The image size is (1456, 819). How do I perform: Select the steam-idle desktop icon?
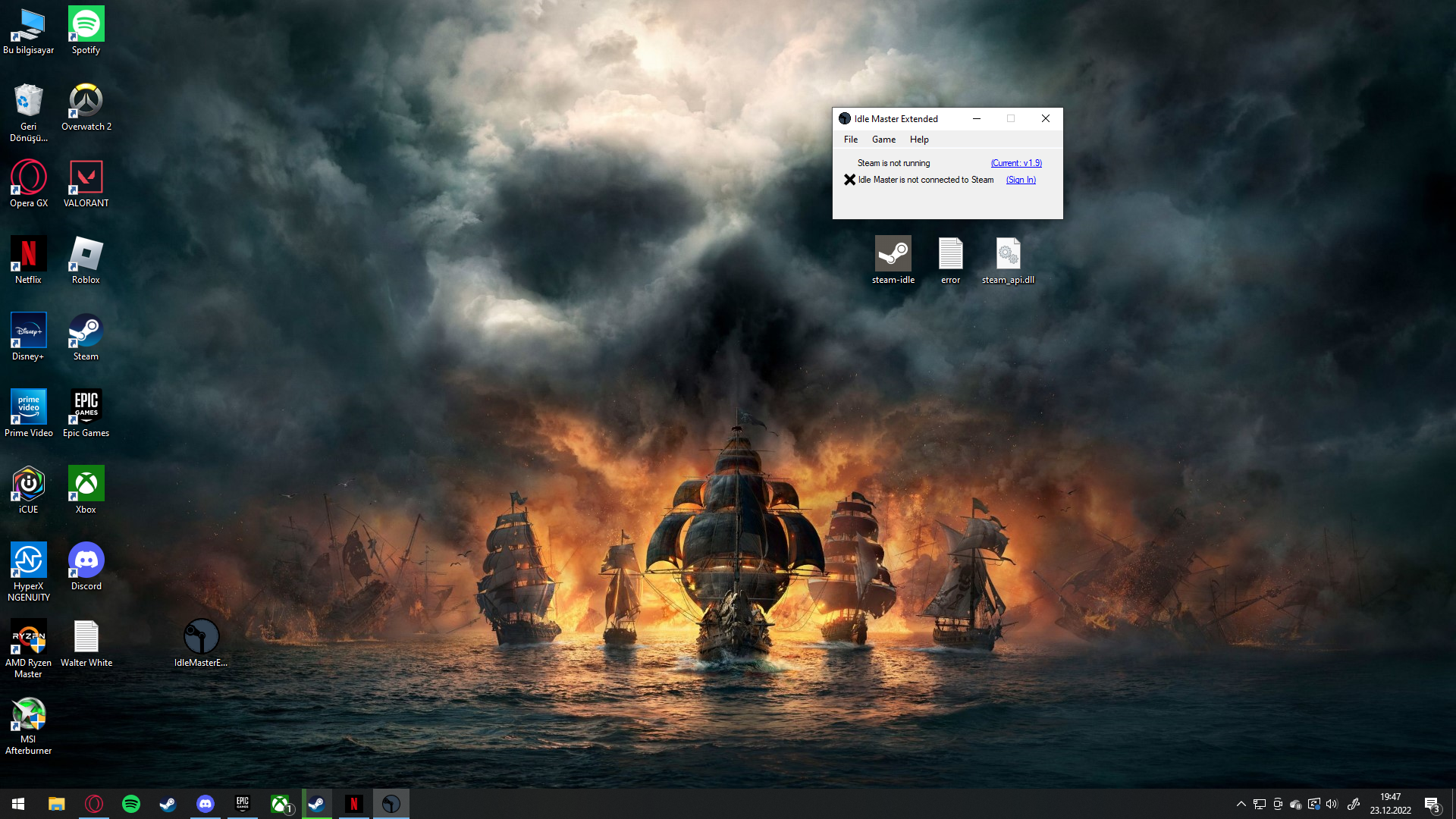point(893,255)
